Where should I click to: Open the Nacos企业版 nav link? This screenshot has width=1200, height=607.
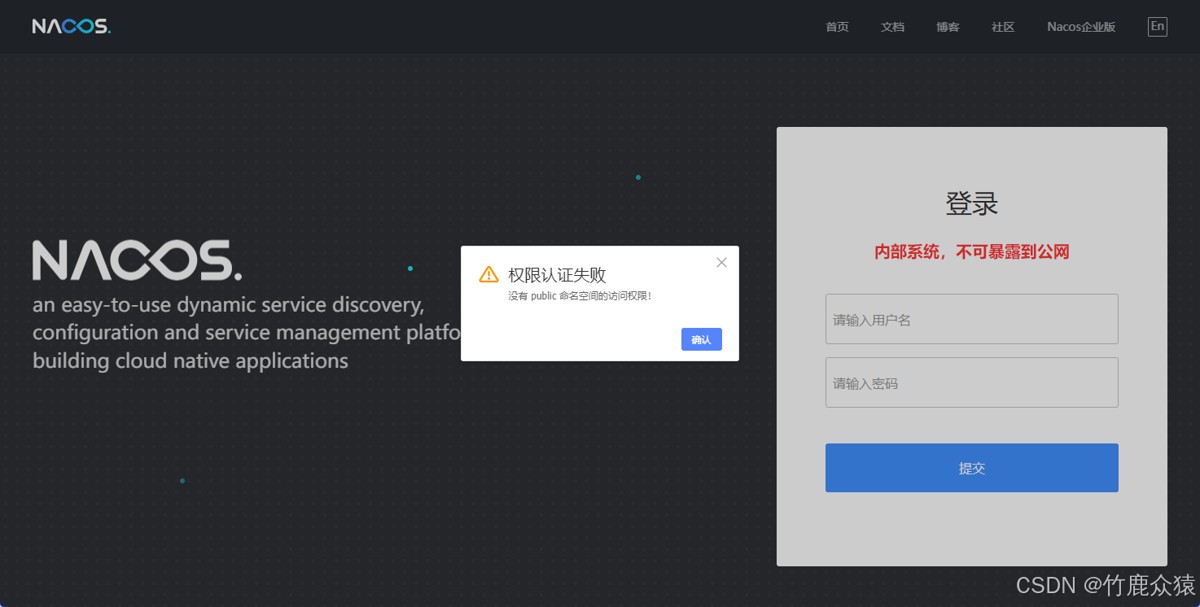point(1081,27)
